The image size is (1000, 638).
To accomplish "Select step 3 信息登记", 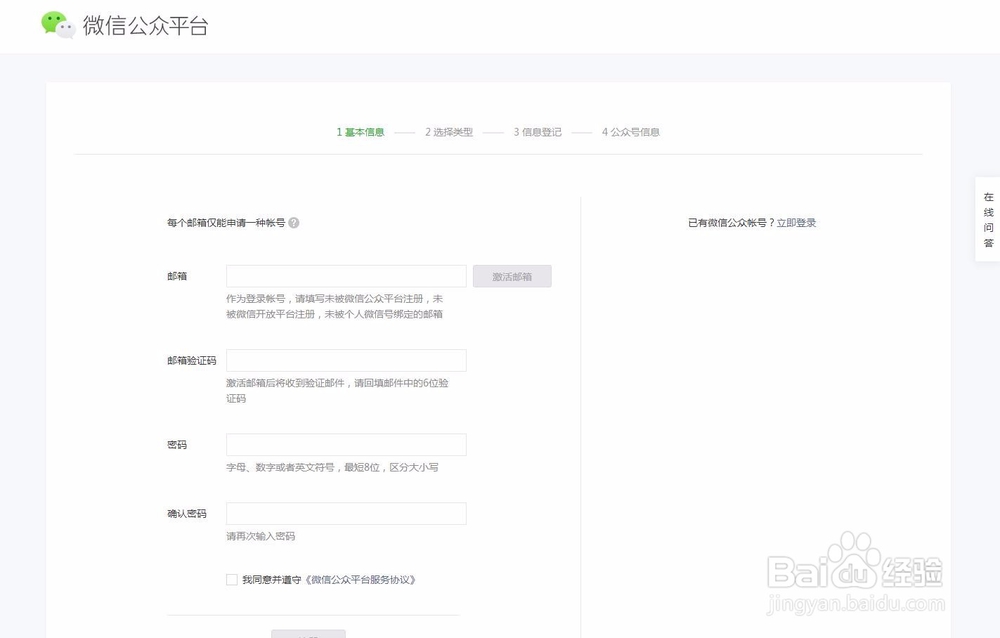I will [538, 132].
